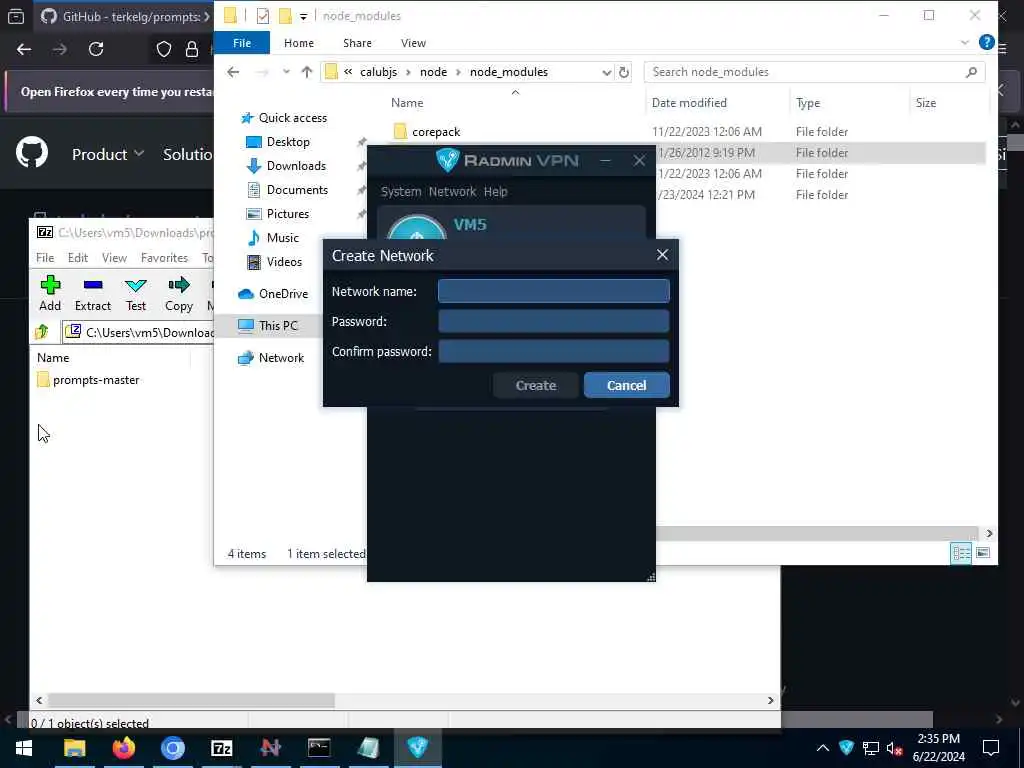The width and height of the screenshot is (1024, 768).
Task: Open Explorer help icon
Action: (986, 42)
